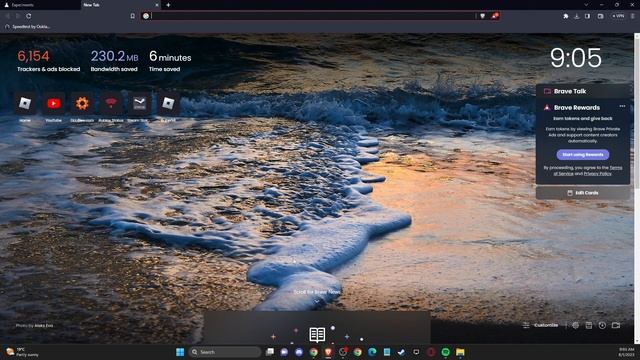Open the tab search dropdown chevron

[x=586, y=5]
